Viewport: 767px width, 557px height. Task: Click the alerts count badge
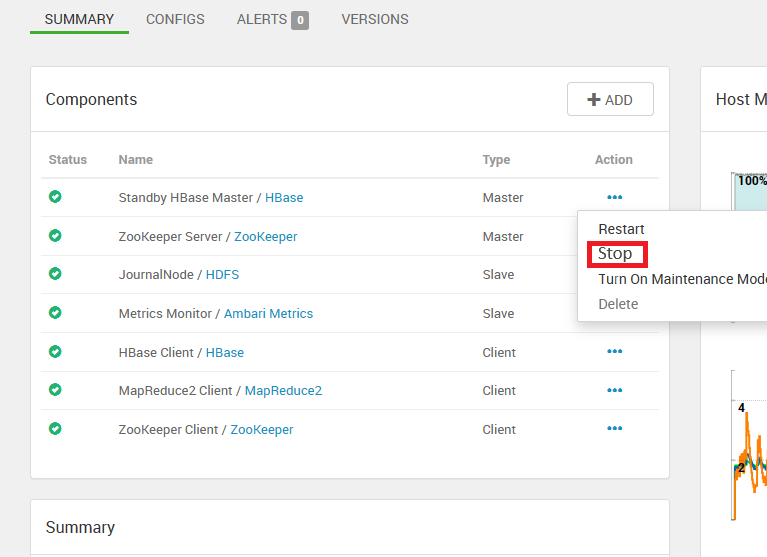pos(300,20)
